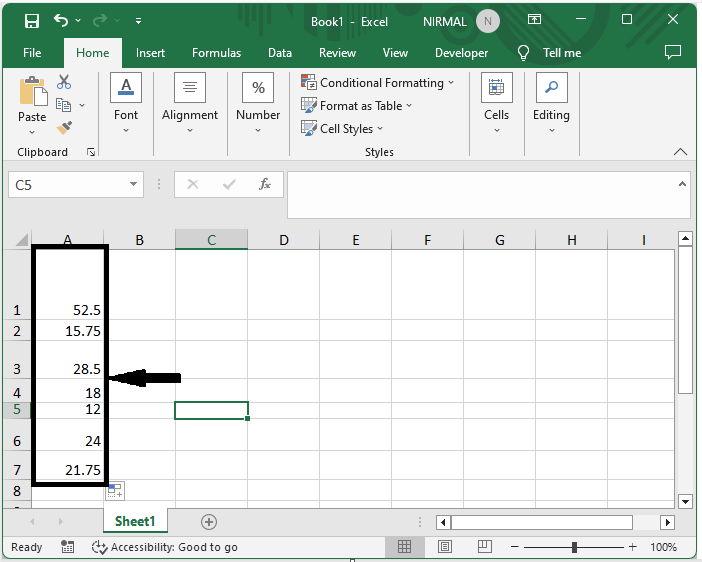Open the Clipboard dialog launcher
702x562 pixels.
(x=91, y=153)
